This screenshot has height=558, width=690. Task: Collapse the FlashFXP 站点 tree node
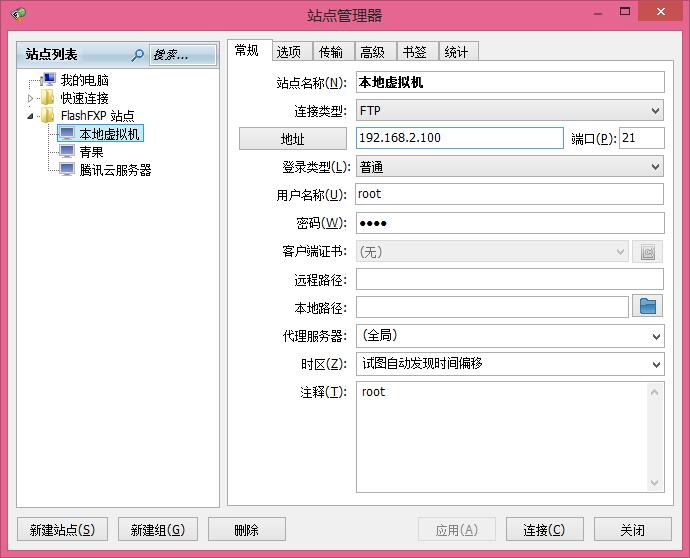[30, 116]
